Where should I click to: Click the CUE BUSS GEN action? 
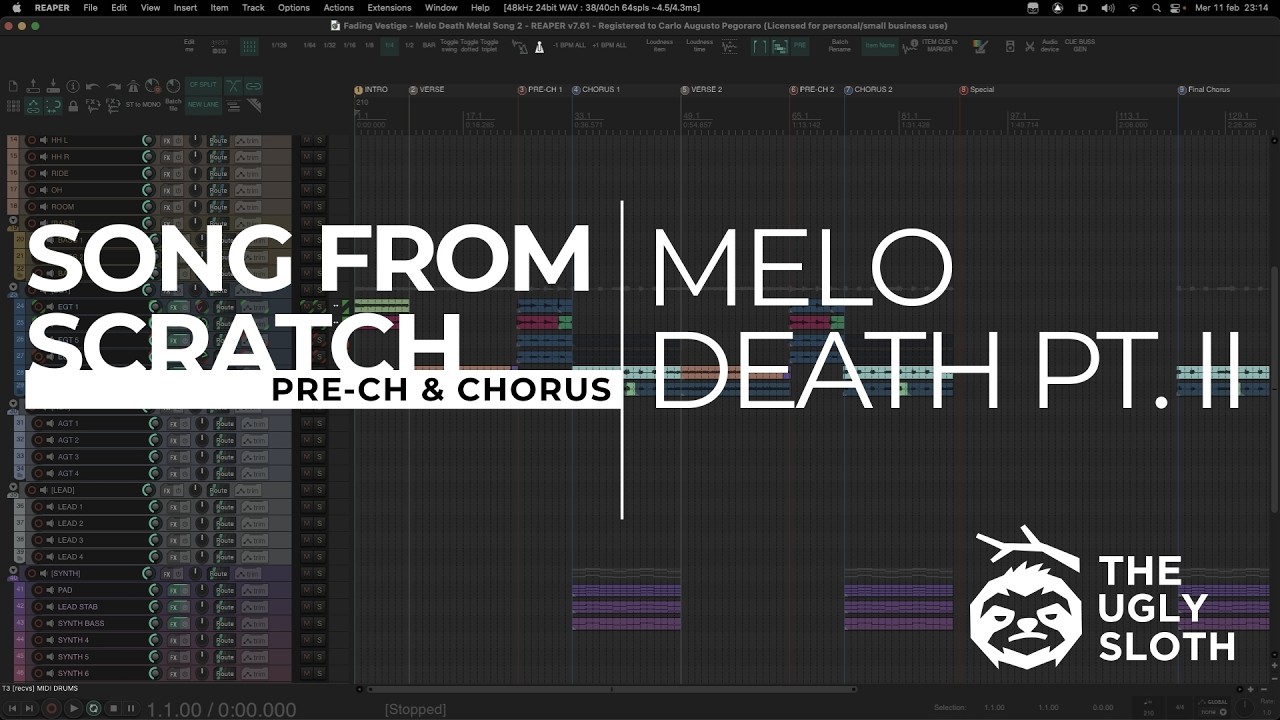[1079, 46]
